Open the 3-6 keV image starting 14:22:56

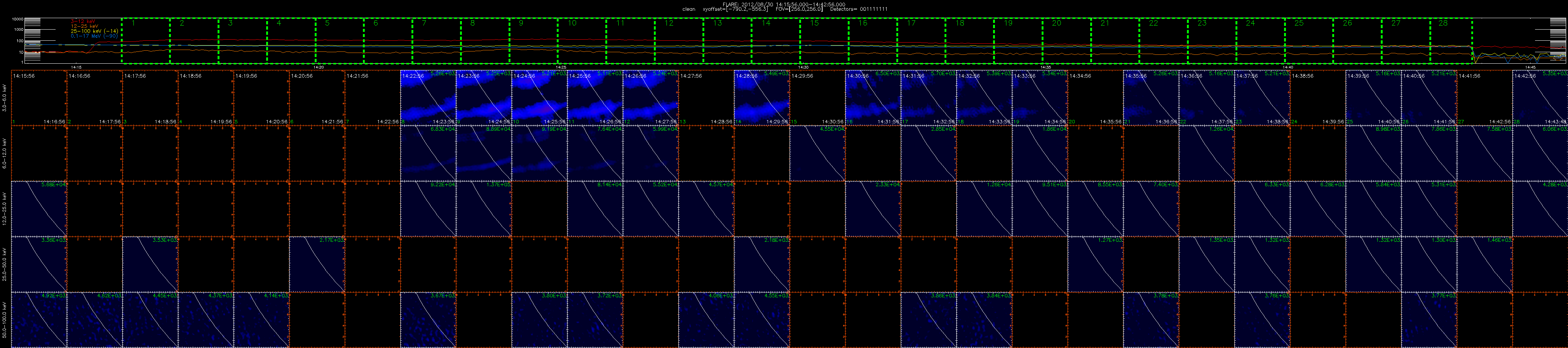429,98
